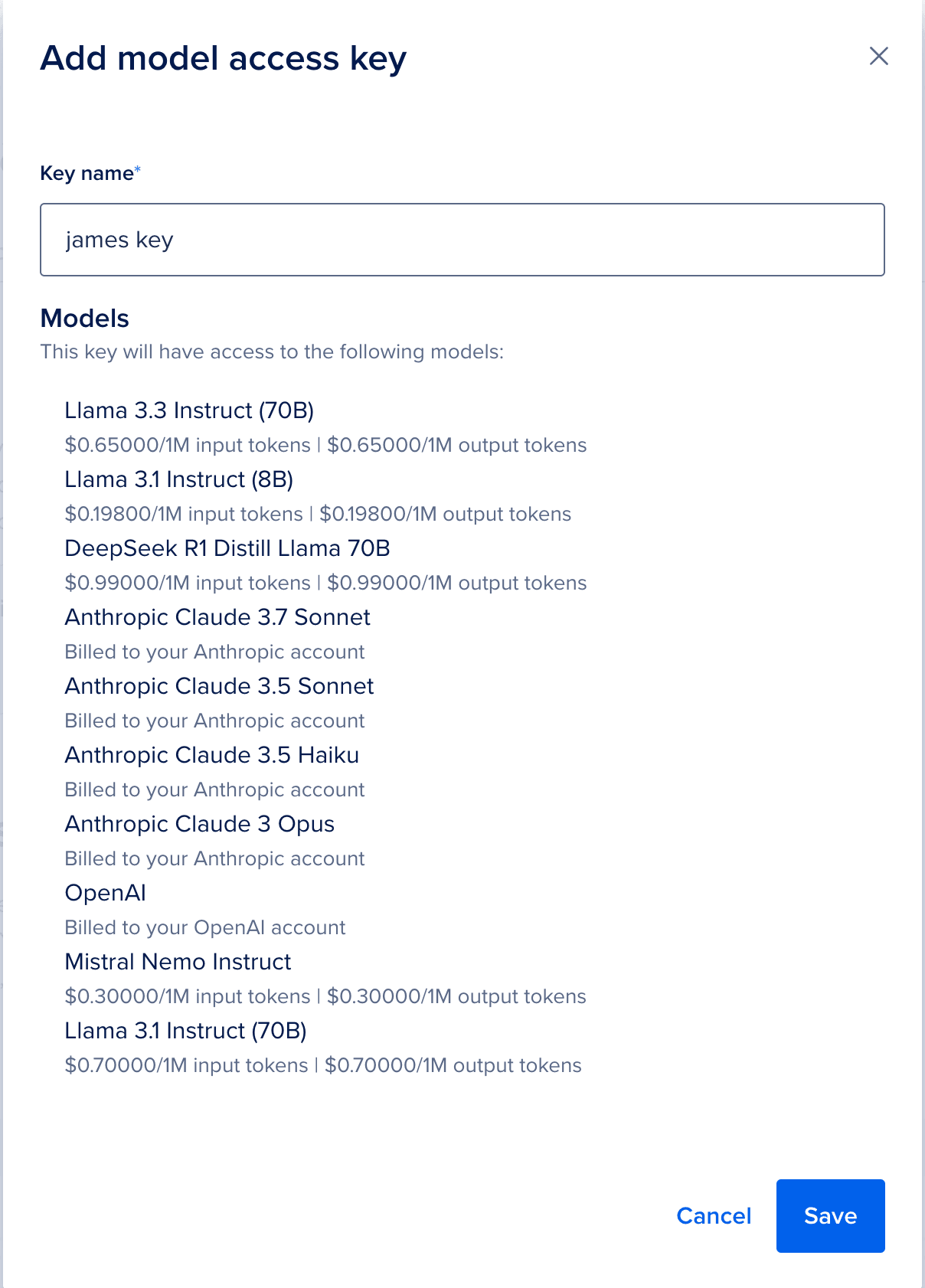Click the Add model access key title
Image resolution: width=925 pixels, height=1288 pixels.
click(x=224, y=57)
